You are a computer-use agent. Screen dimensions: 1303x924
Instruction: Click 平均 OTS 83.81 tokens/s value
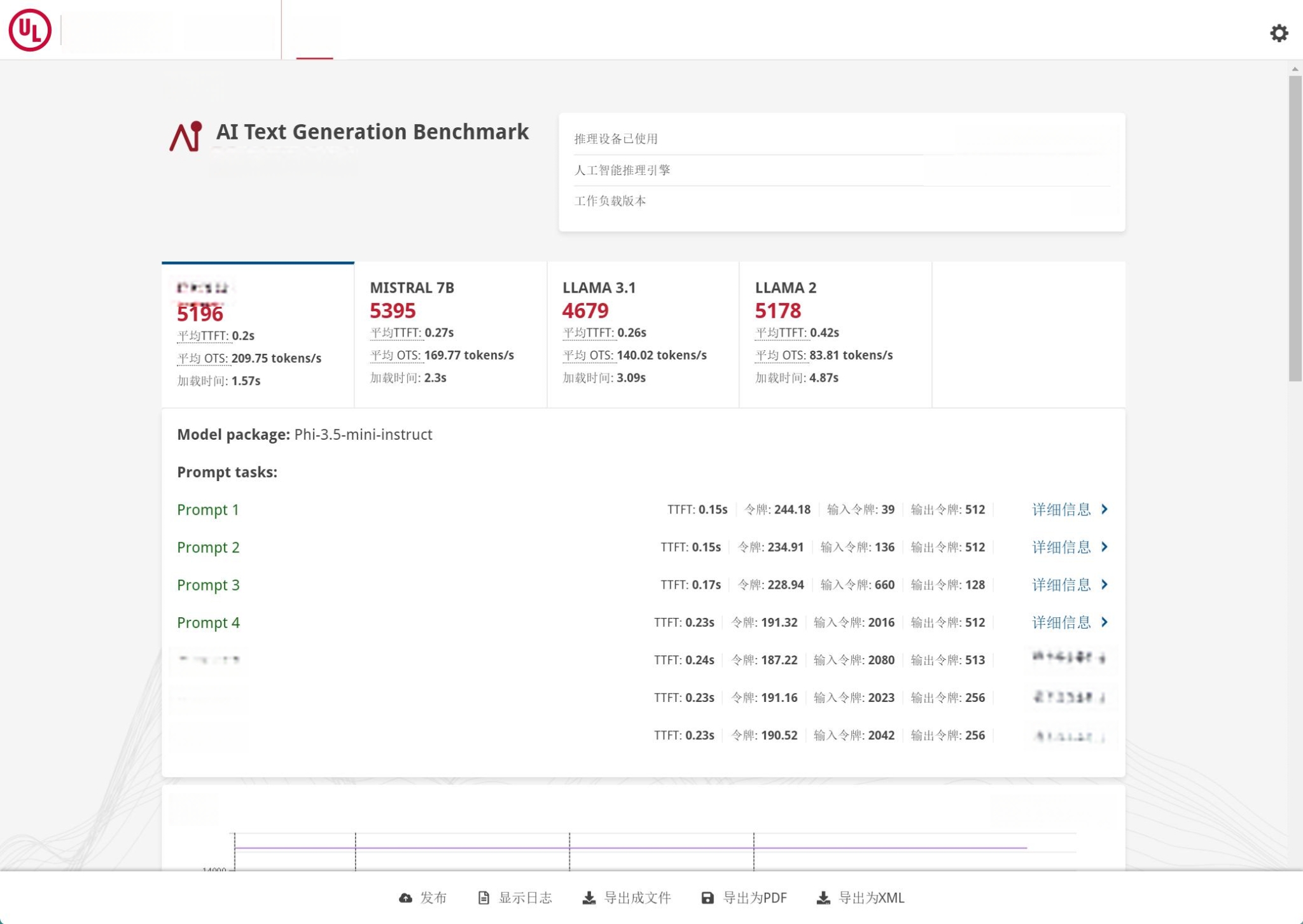851,355
